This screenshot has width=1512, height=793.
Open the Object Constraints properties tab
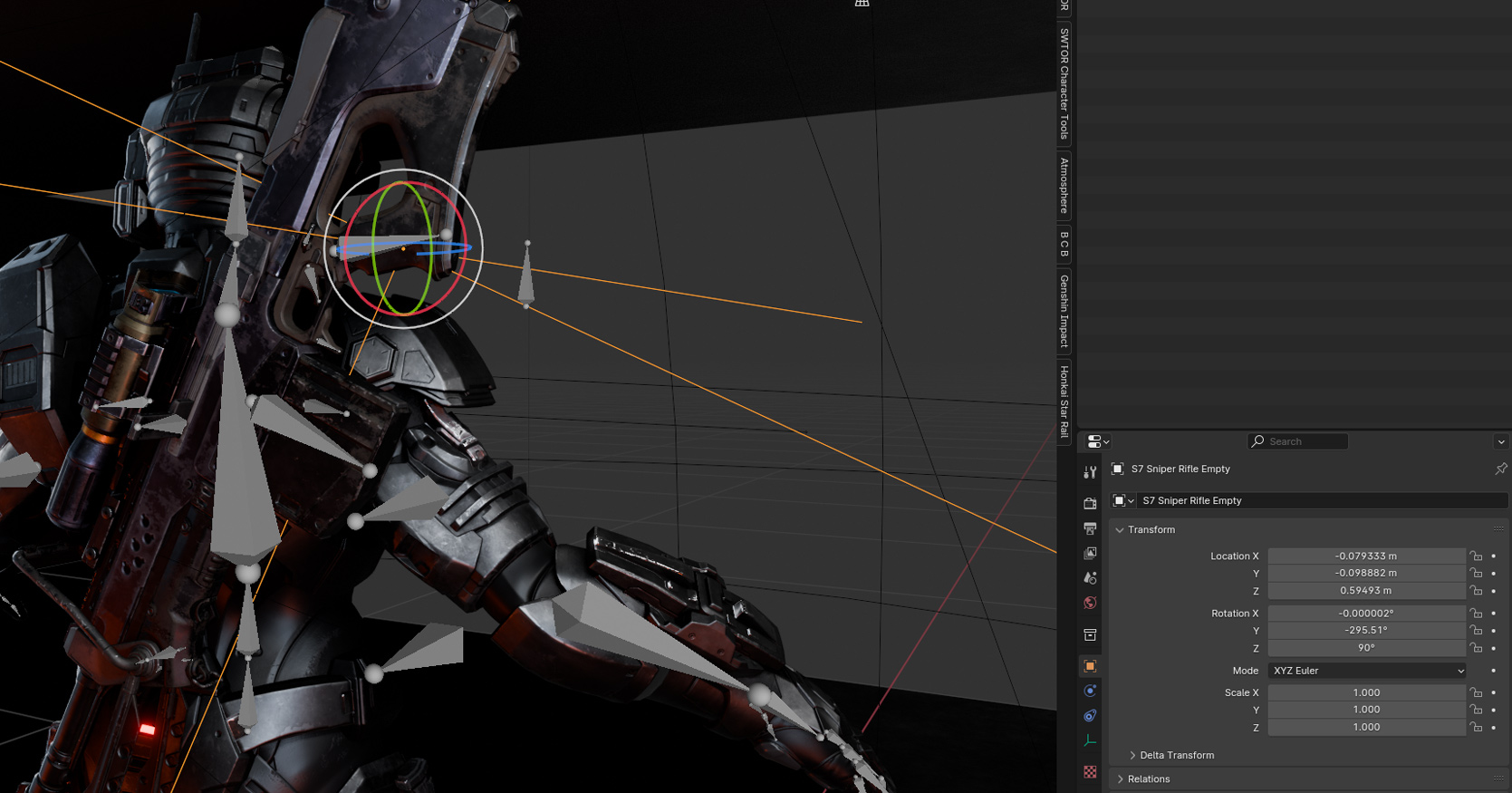click(x=1090, y=716)
